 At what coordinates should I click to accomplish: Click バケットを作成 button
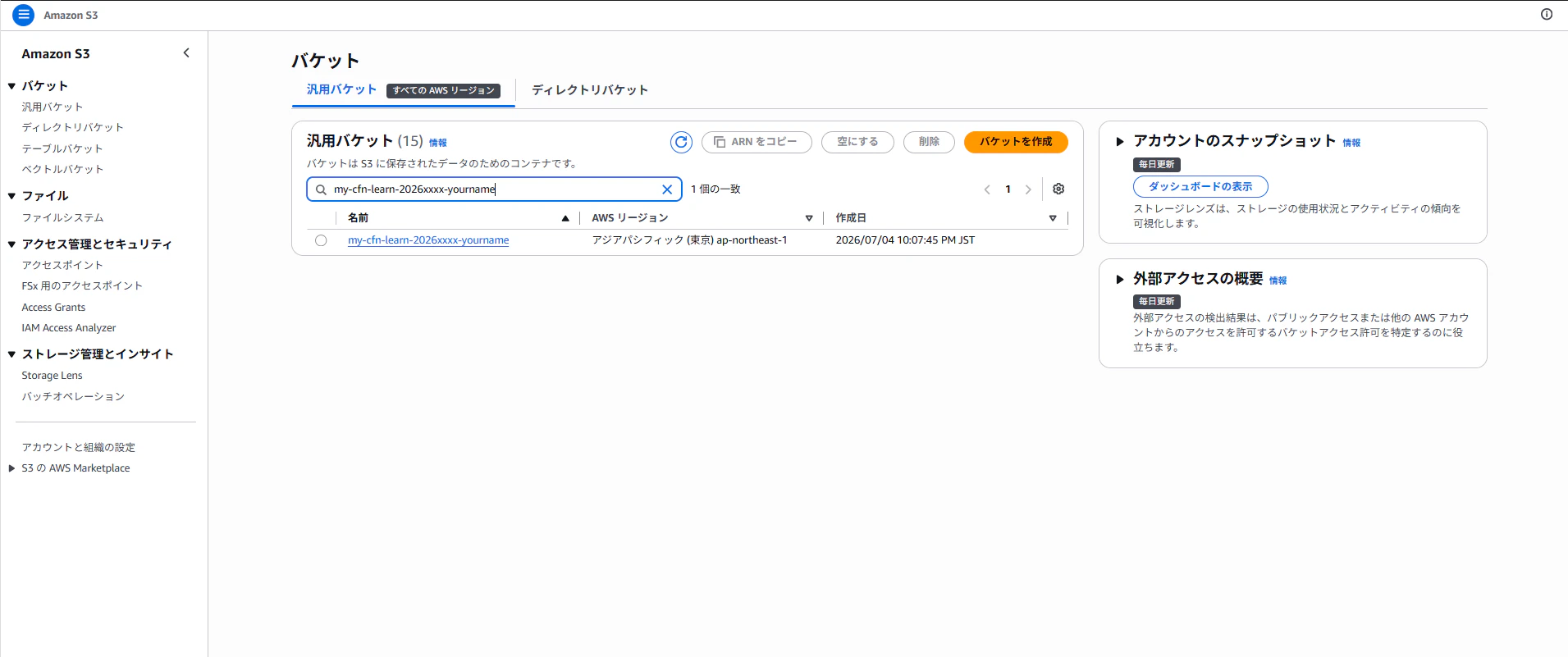coord(1016,142)
